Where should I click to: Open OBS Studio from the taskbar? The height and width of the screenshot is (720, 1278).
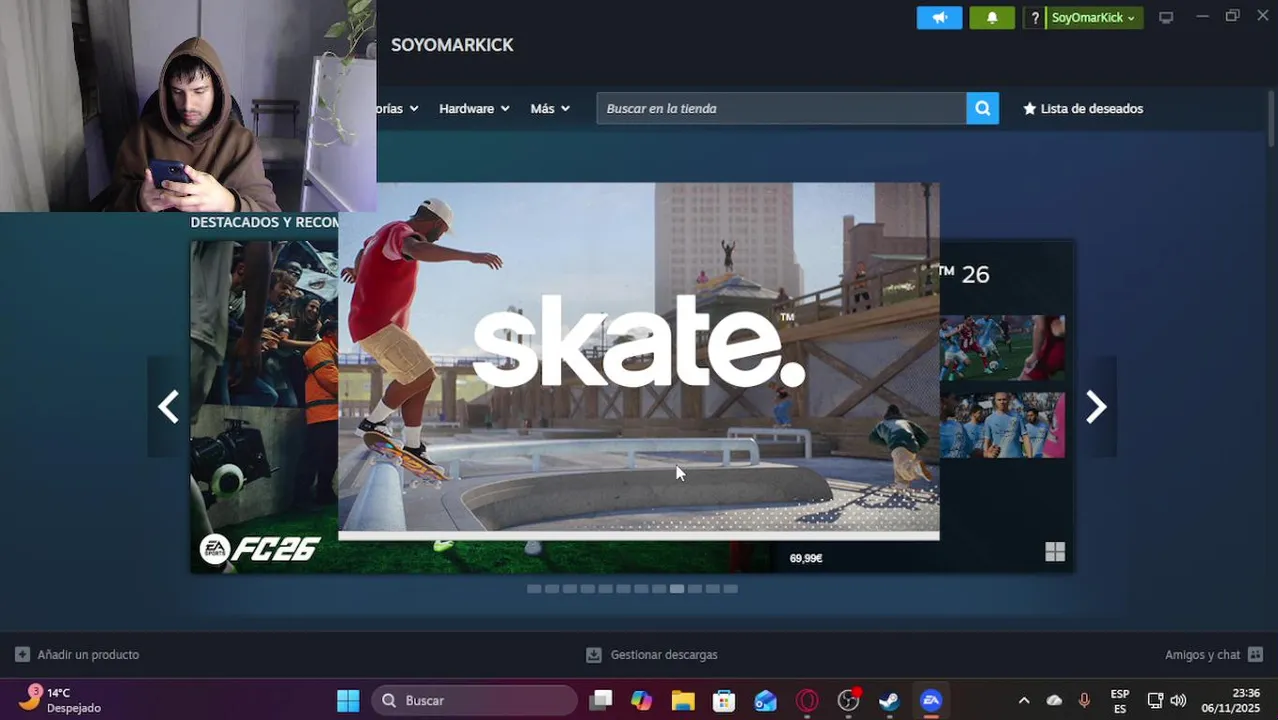849,701
